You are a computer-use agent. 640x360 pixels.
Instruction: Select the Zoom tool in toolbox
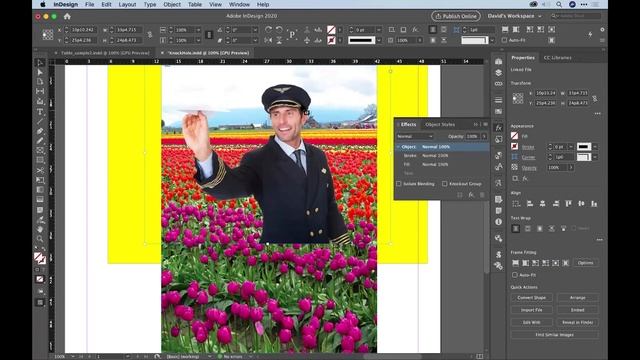pyautogui.click(x=40, y=239)
